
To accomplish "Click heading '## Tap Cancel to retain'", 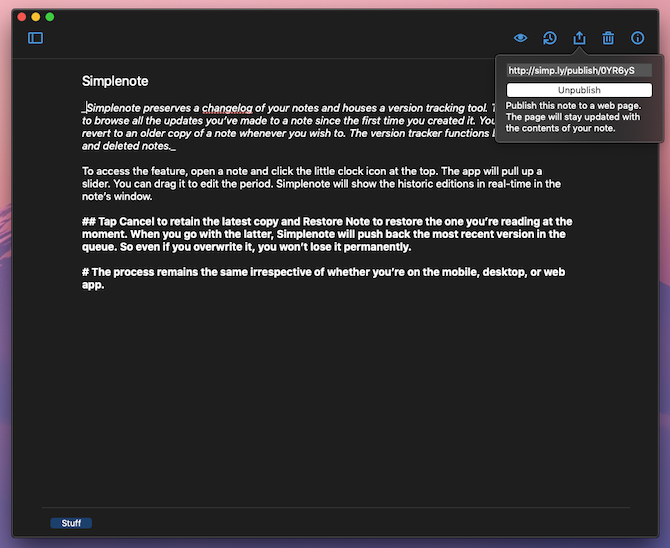I will click(x=327, y=234).
